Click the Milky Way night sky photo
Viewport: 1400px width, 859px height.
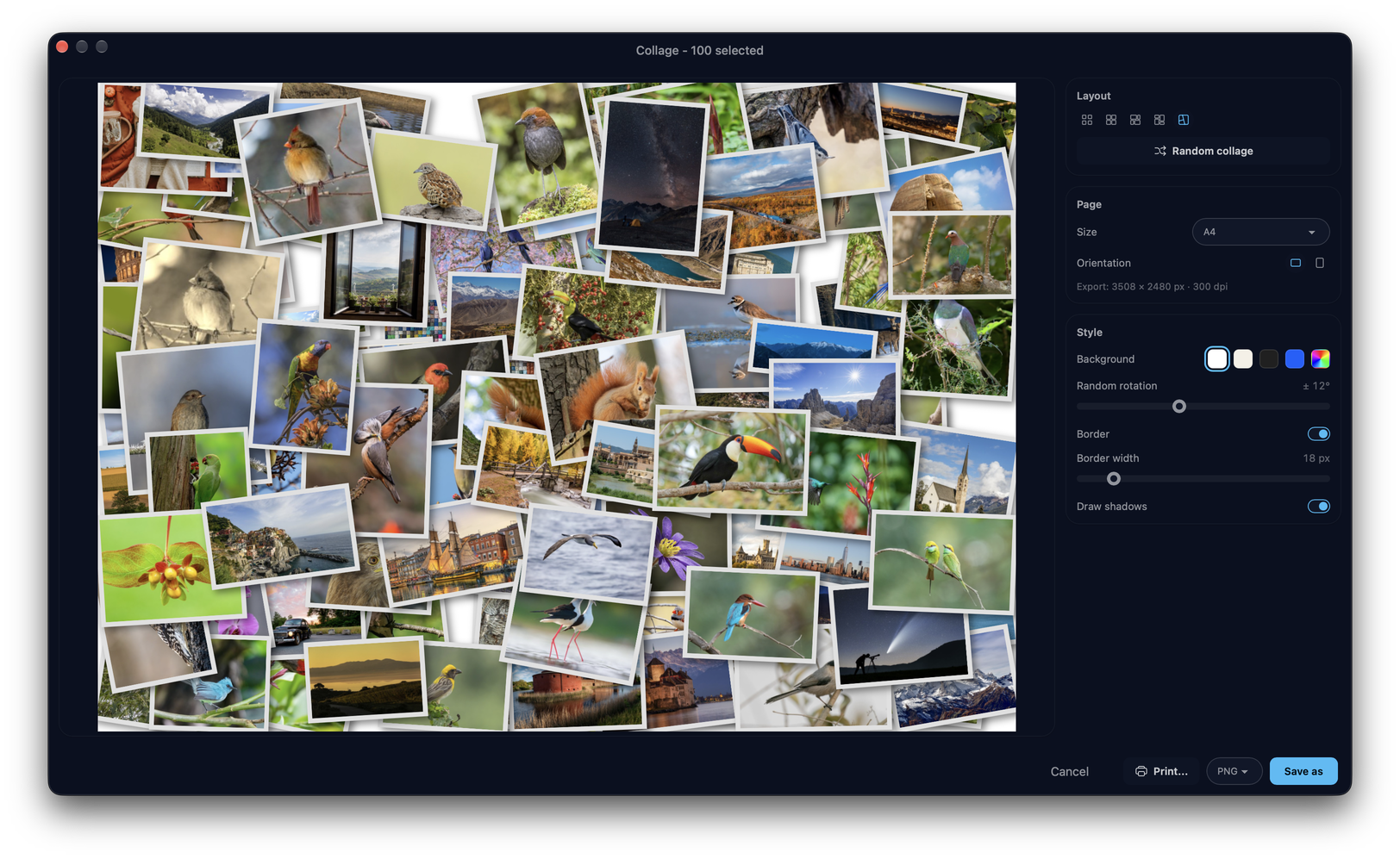[x=653, y=176]
